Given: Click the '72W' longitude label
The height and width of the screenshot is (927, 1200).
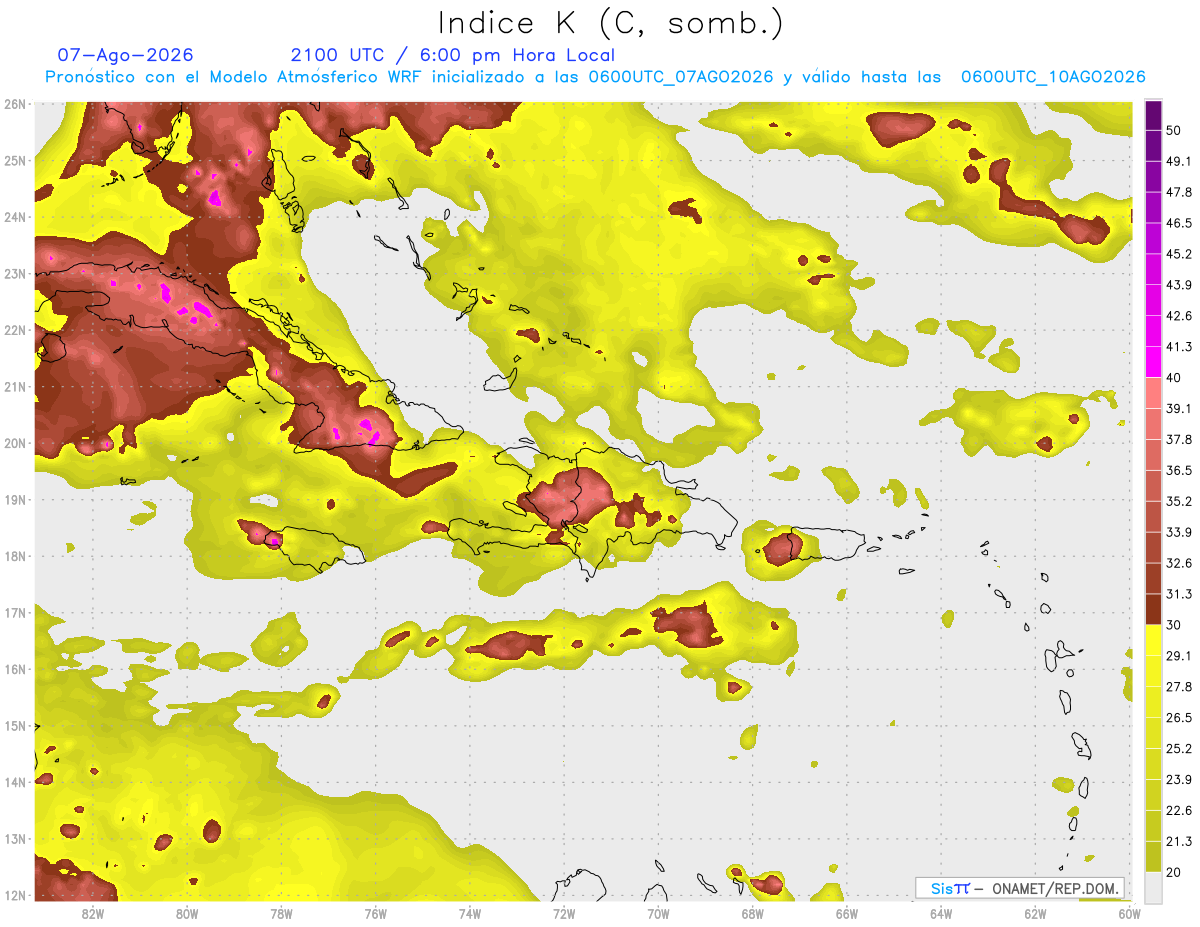Looking at the screenshot, I should click(564, 913).
